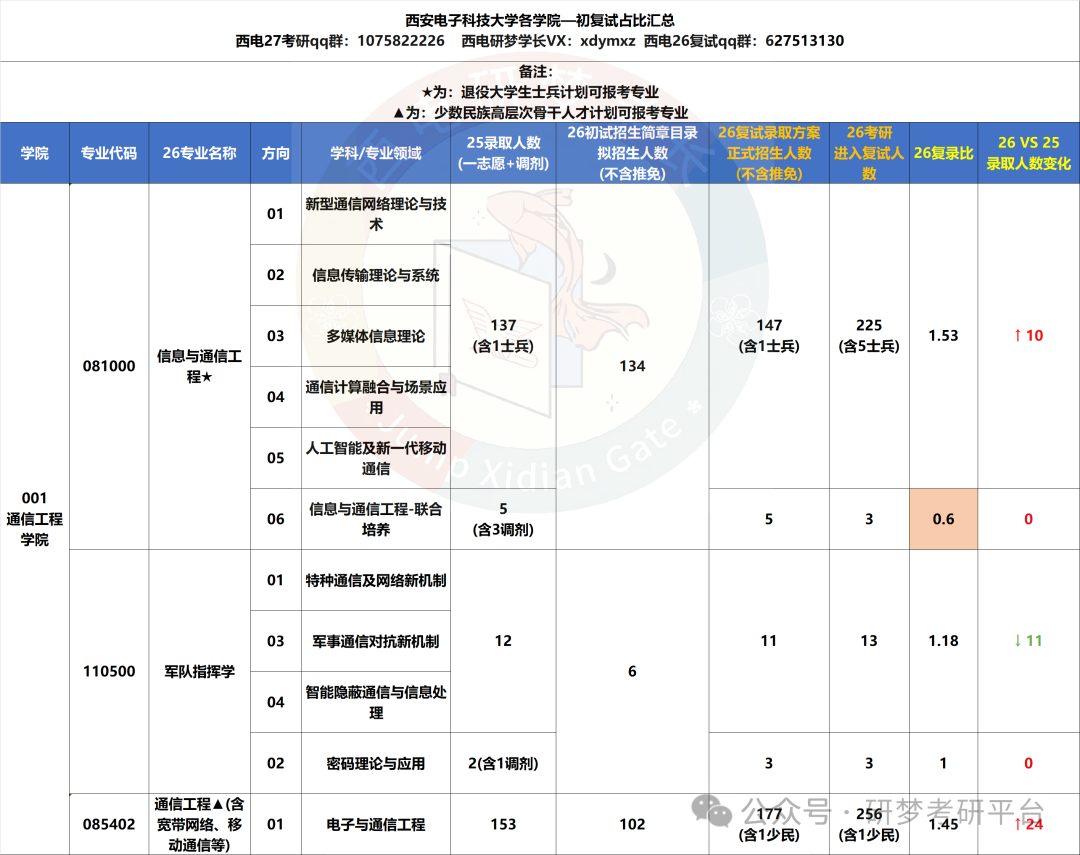The height and width of the screenshot is (855, 1080).
Task: Click the red ↑24 change cell
Action: click(1028, 824)
